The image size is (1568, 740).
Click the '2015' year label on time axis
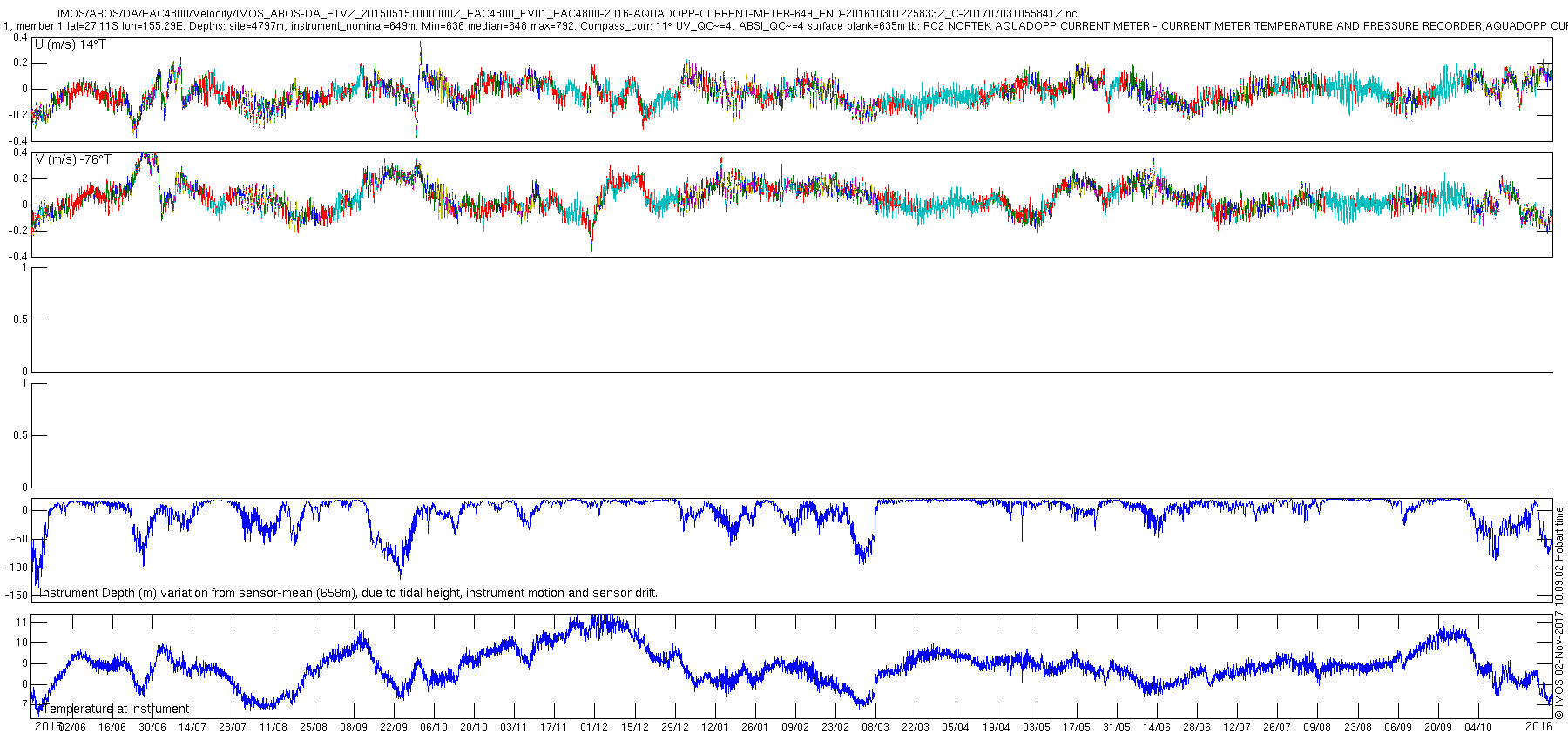(48, 725)
